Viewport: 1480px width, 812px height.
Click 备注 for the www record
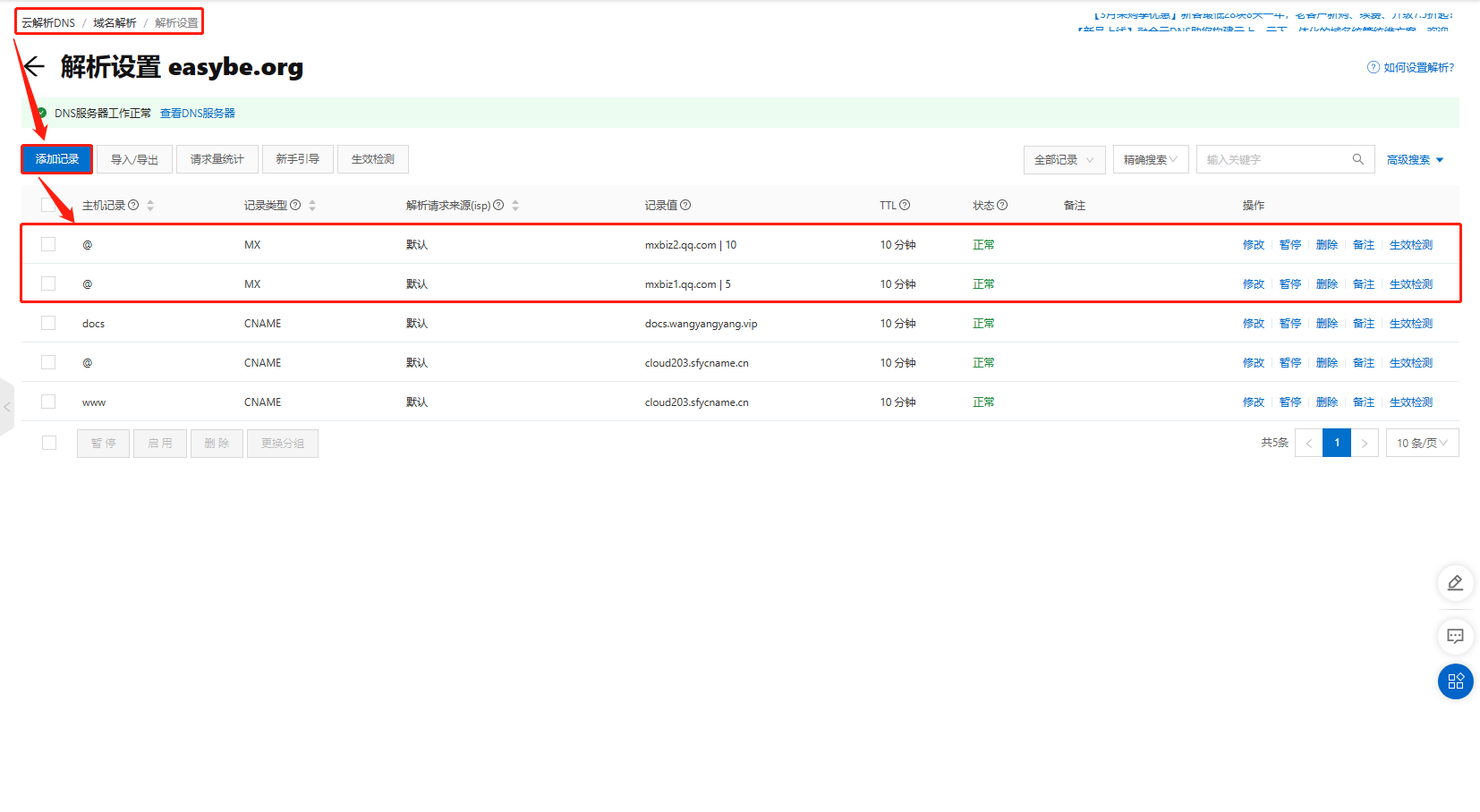[x=1363, y=402]
